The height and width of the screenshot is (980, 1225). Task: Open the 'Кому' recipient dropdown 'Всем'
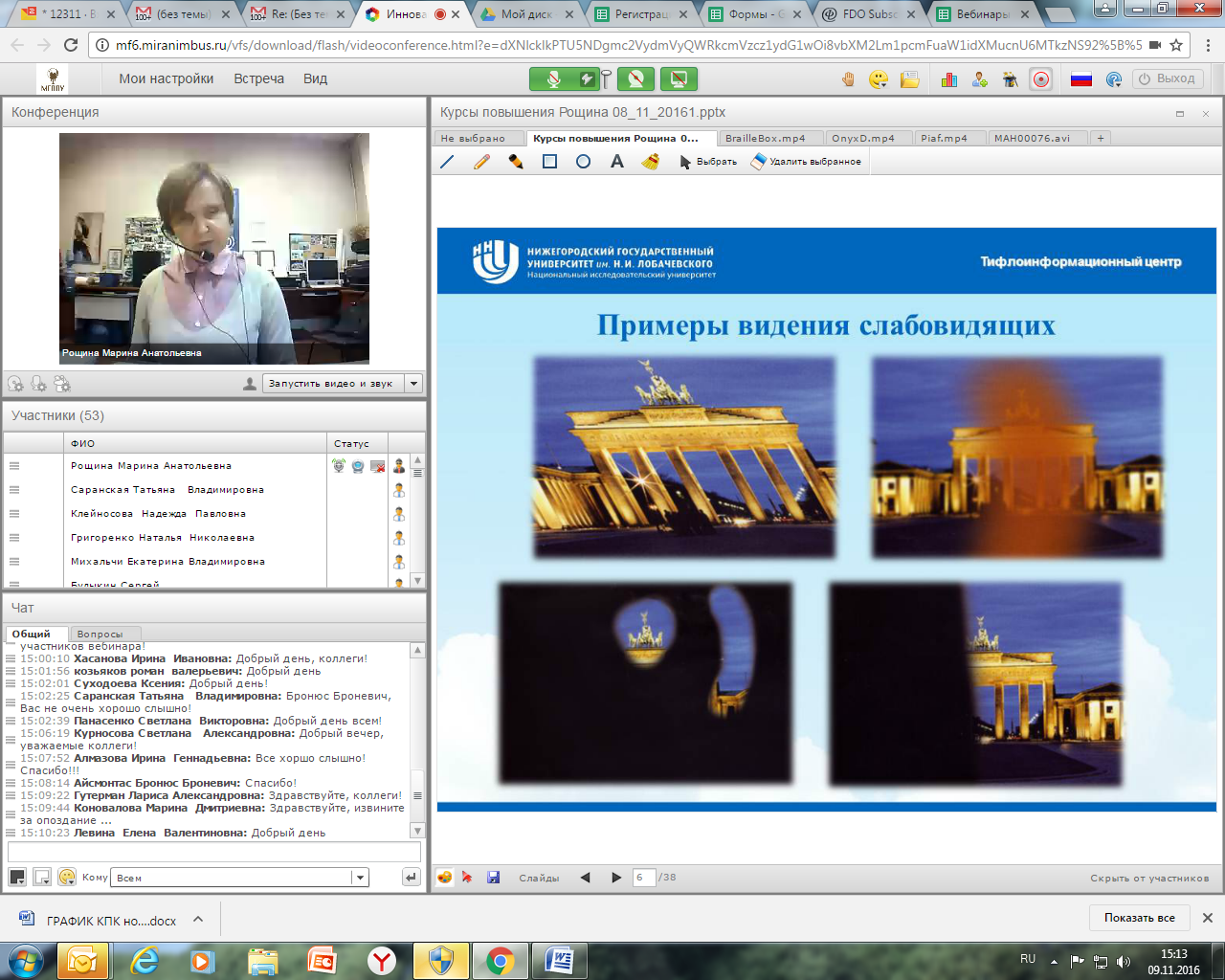pos(240,878)
